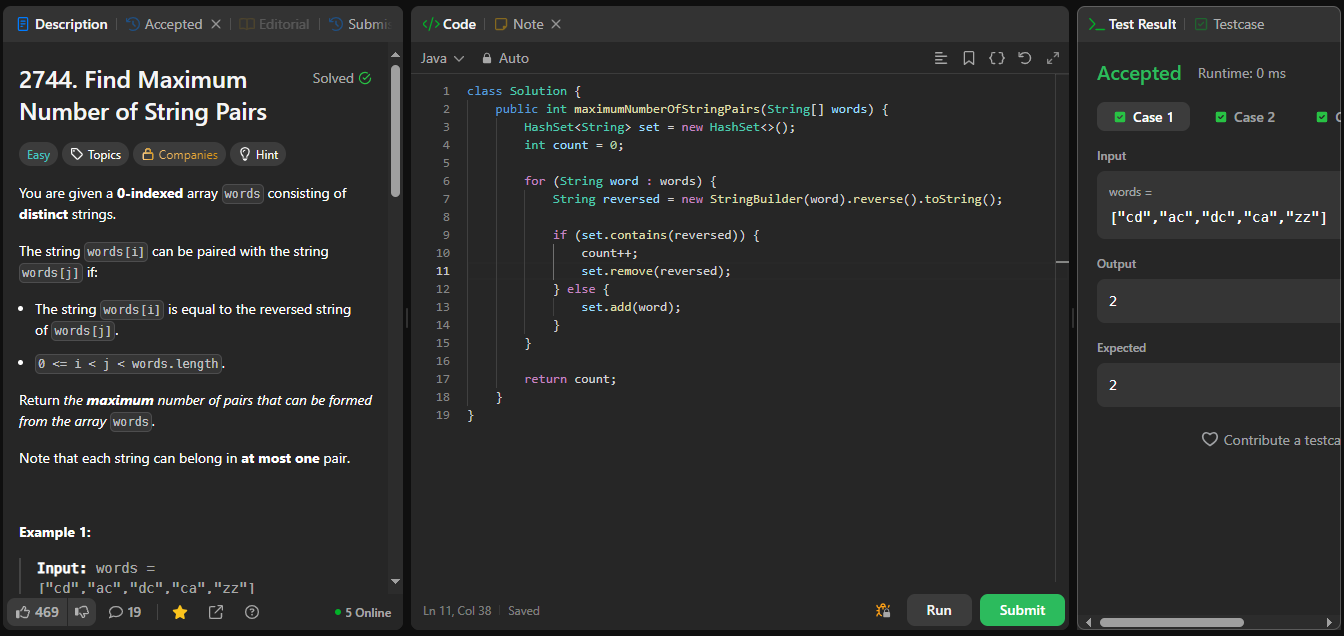1344x636 pixels.
Task: Click the thumbs-down dislike icon
Action: [82, 612]
